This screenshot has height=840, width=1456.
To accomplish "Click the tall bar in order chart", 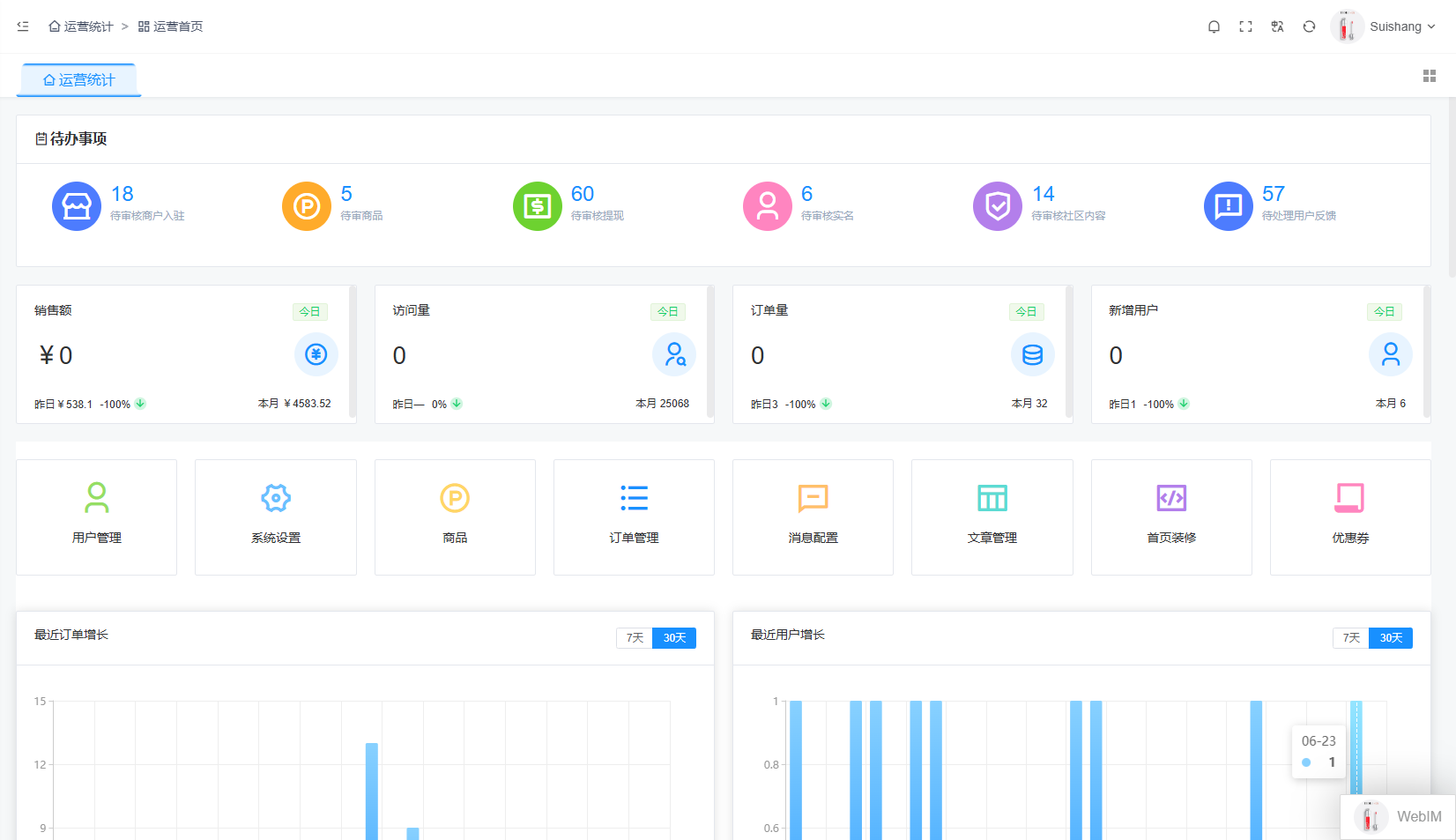I will click(372, 791).
